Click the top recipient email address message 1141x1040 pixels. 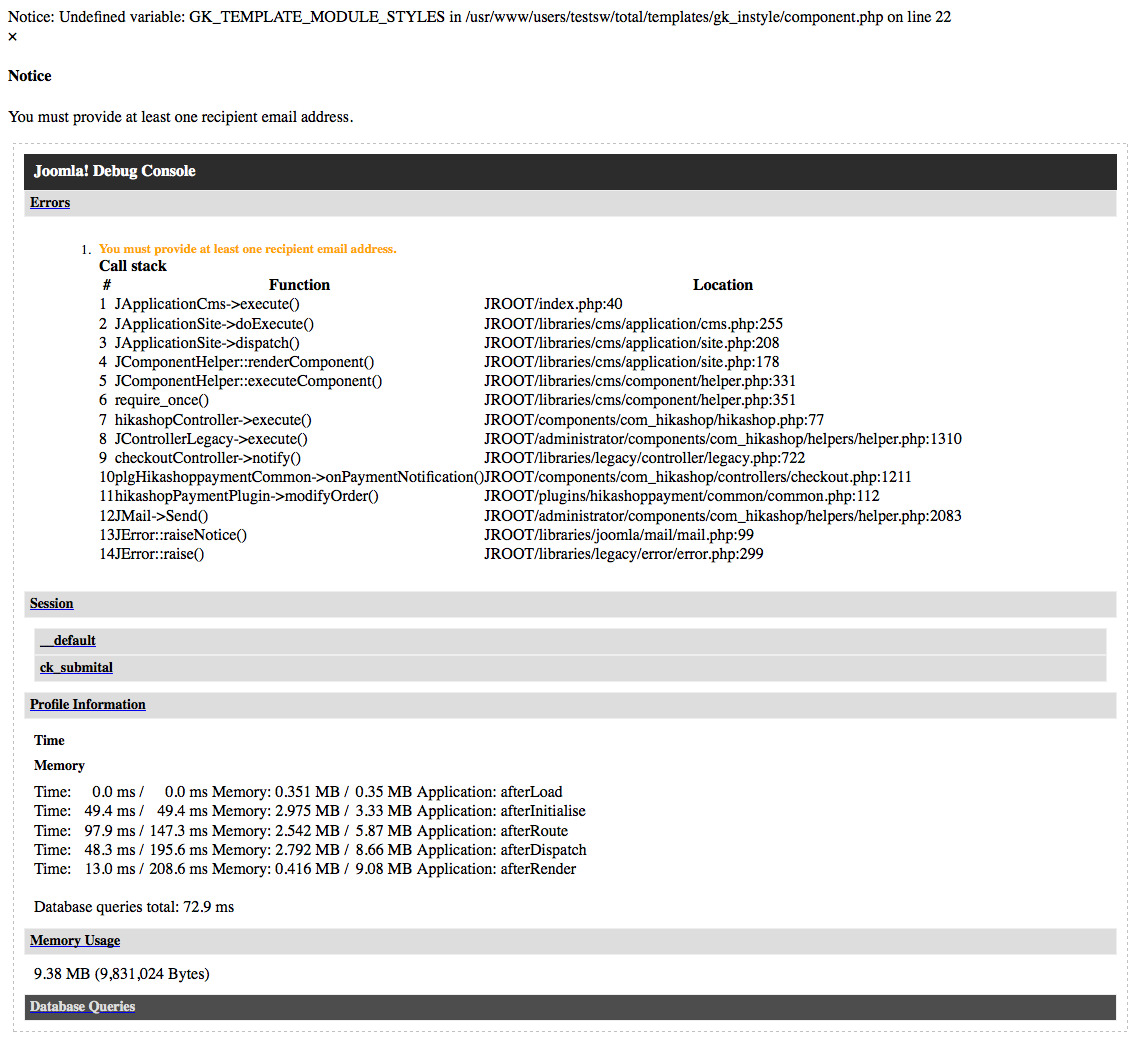pyautogui.click(x=180, y=116)
